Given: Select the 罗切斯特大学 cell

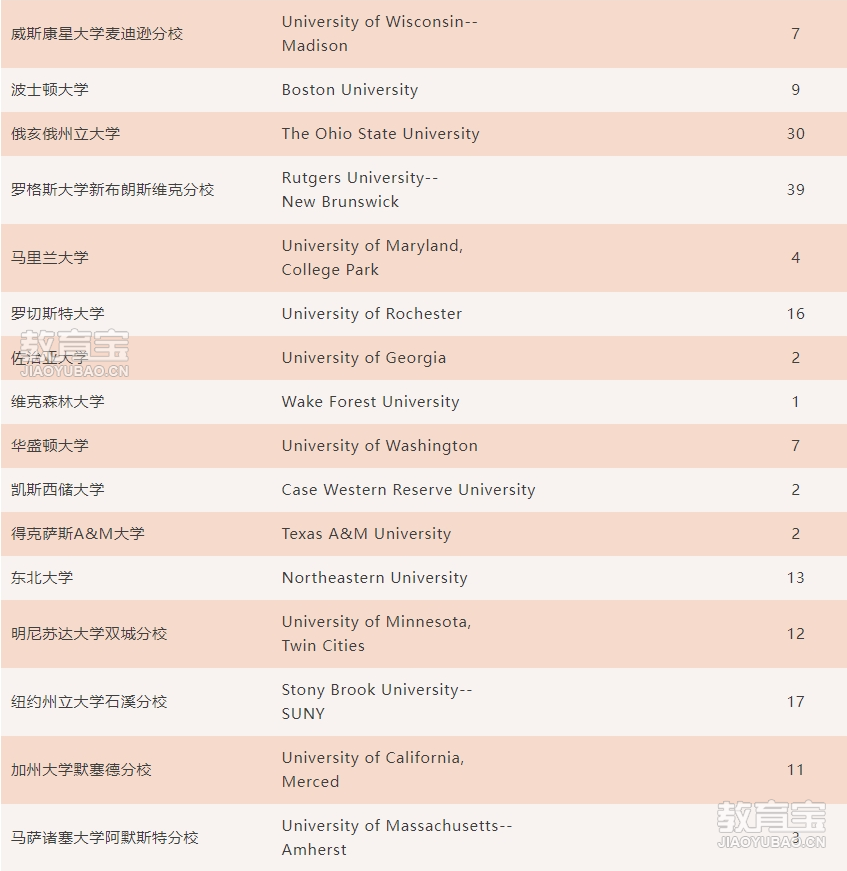Looking at the screenshot, I should point(57,313).
